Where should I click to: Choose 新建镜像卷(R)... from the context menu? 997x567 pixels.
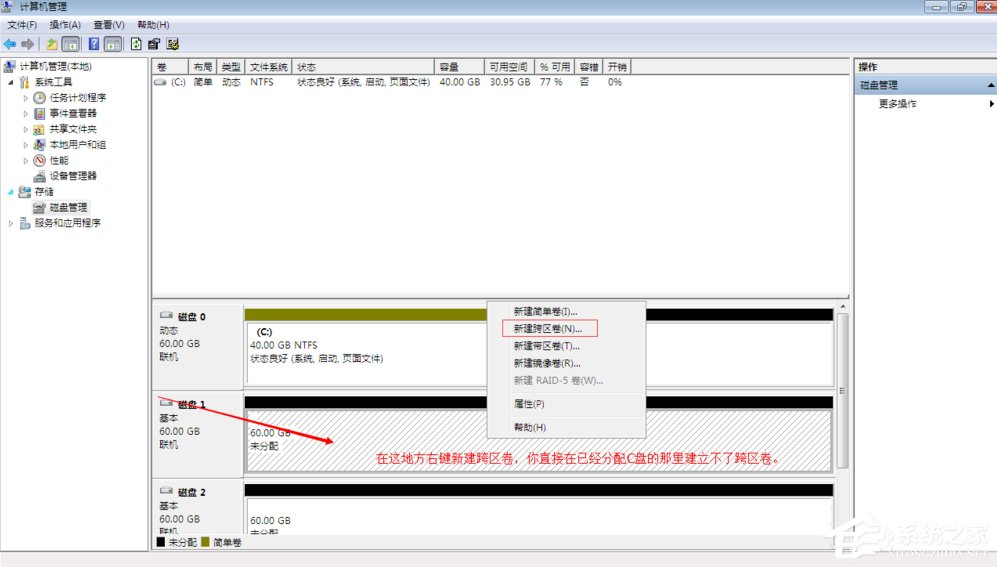click(x=547, y=363)
